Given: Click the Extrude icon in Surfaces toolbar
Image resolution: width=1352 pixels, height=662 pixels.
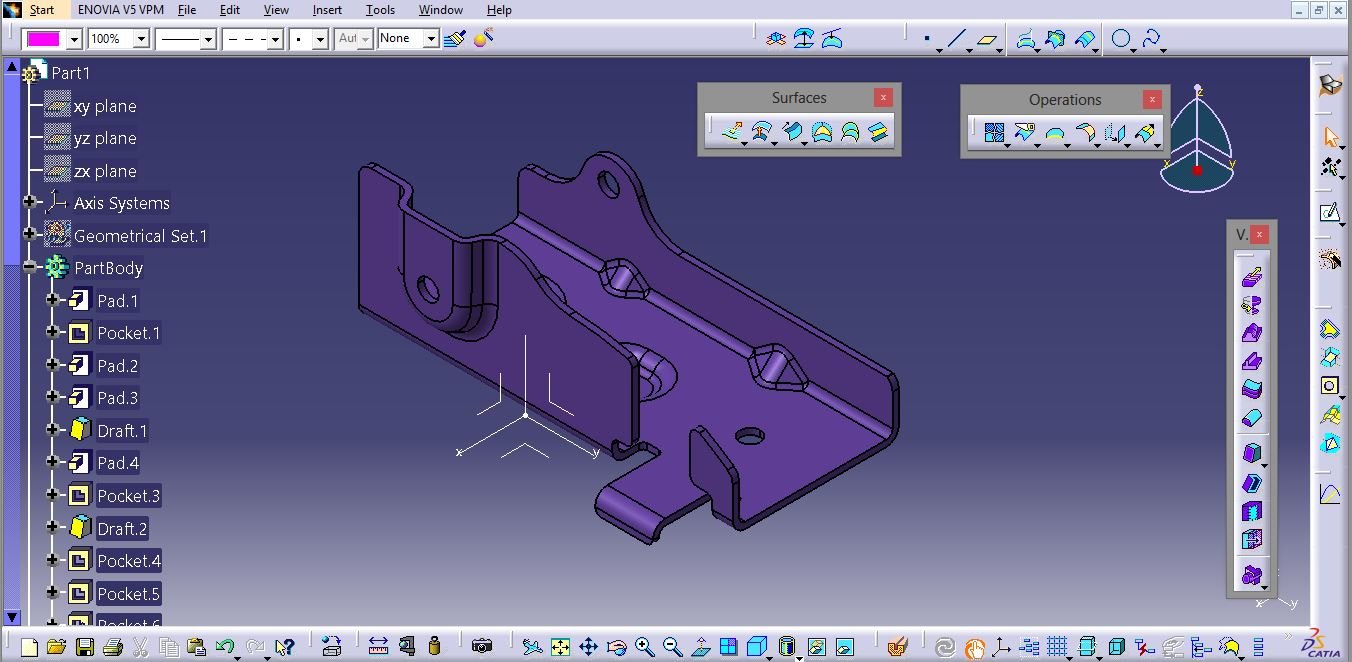Looking at the screenshot, I should [x=731, y=131].
